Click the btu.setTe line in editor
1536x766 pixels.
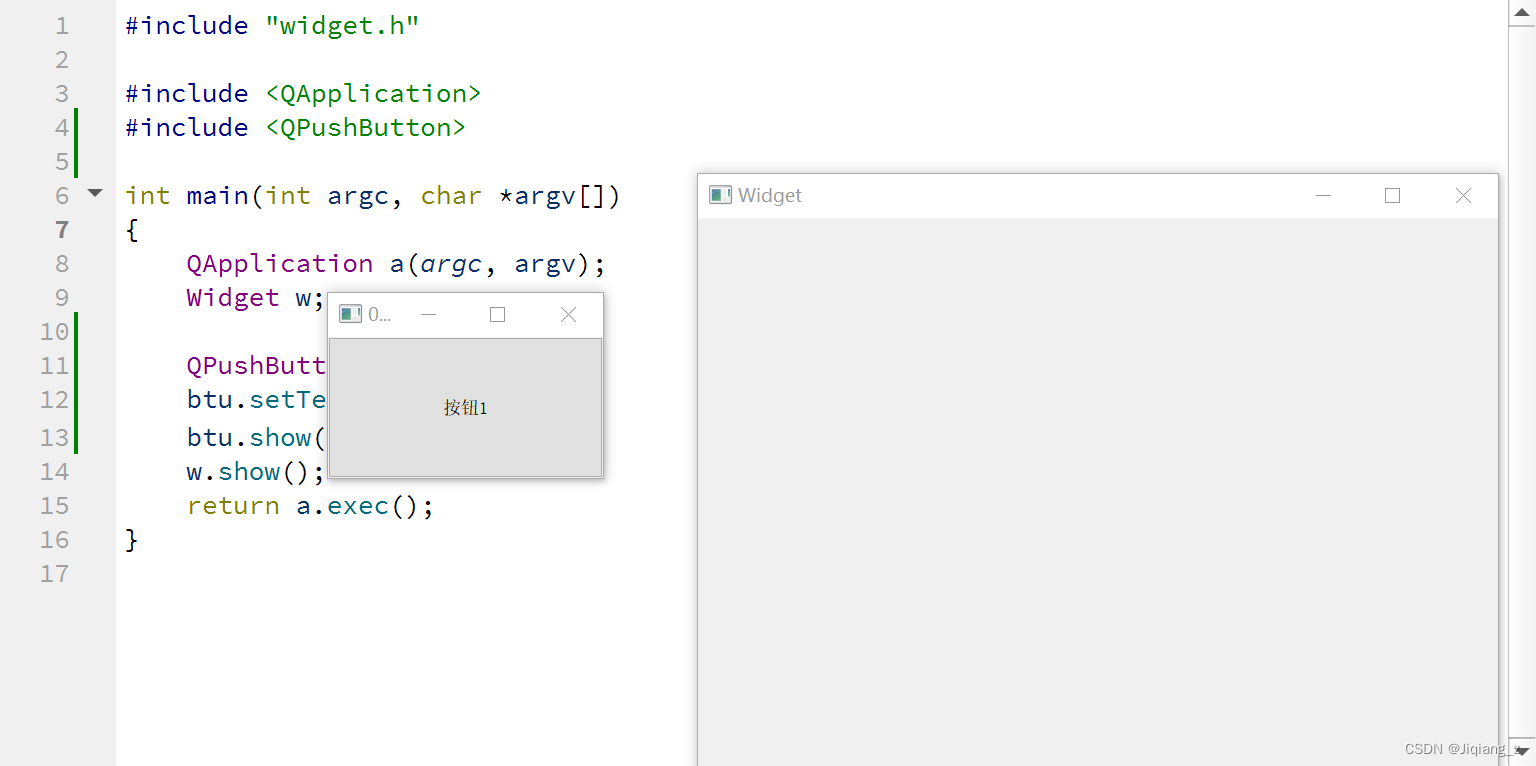point(256,399)
